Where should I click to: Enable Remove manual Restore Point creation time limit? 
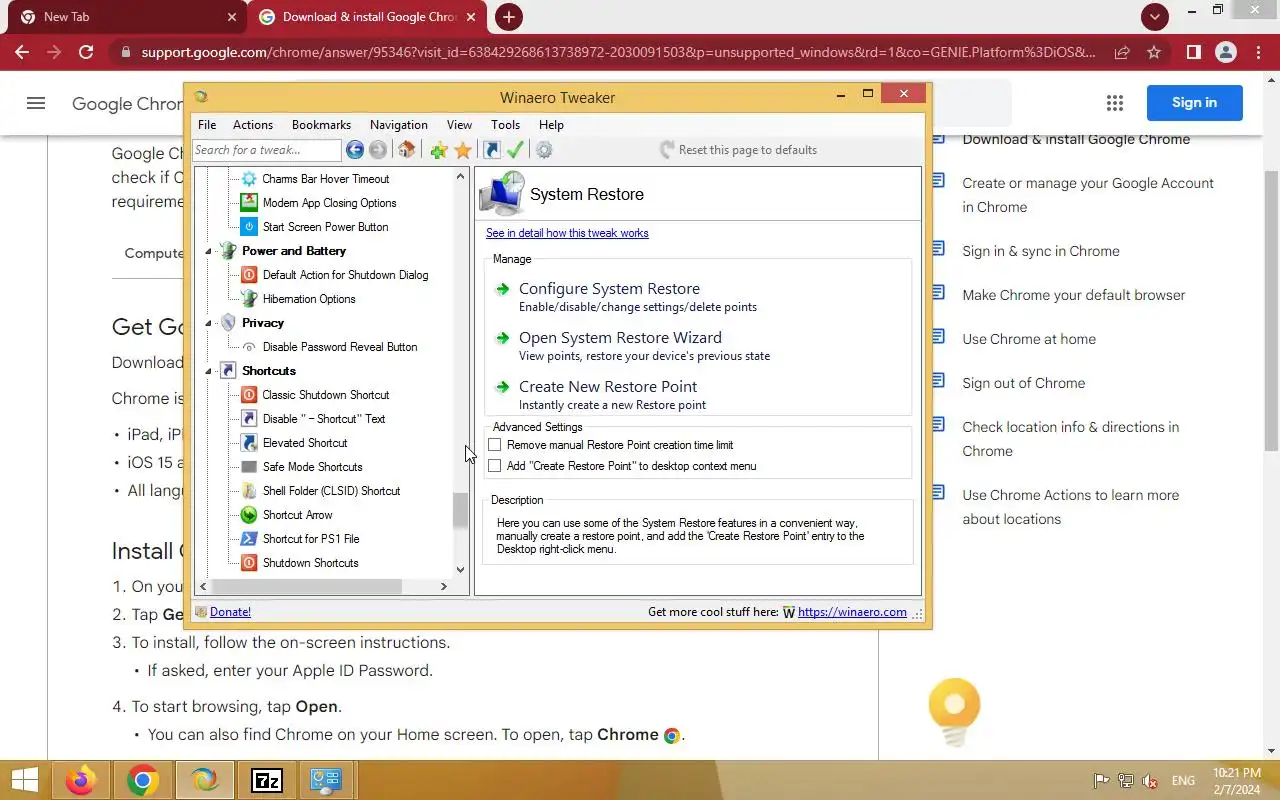494,445
